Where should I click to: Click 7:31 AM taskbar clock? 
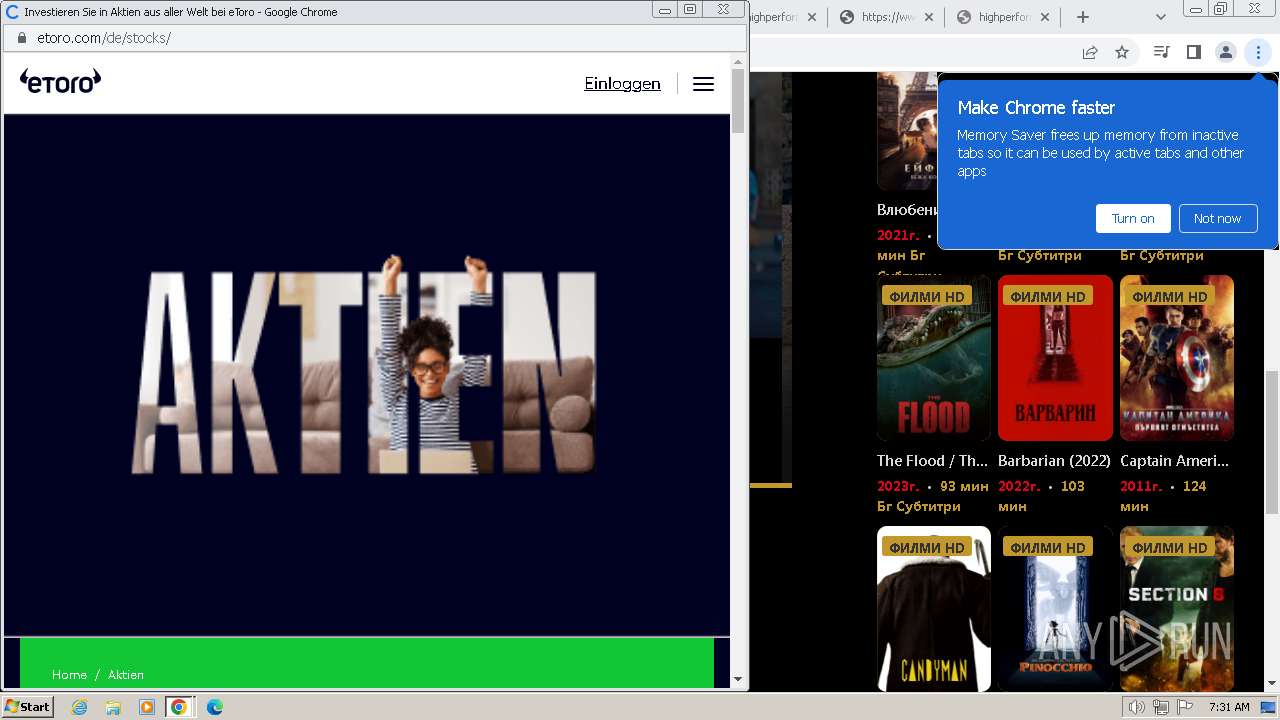tap(1229, 707)
